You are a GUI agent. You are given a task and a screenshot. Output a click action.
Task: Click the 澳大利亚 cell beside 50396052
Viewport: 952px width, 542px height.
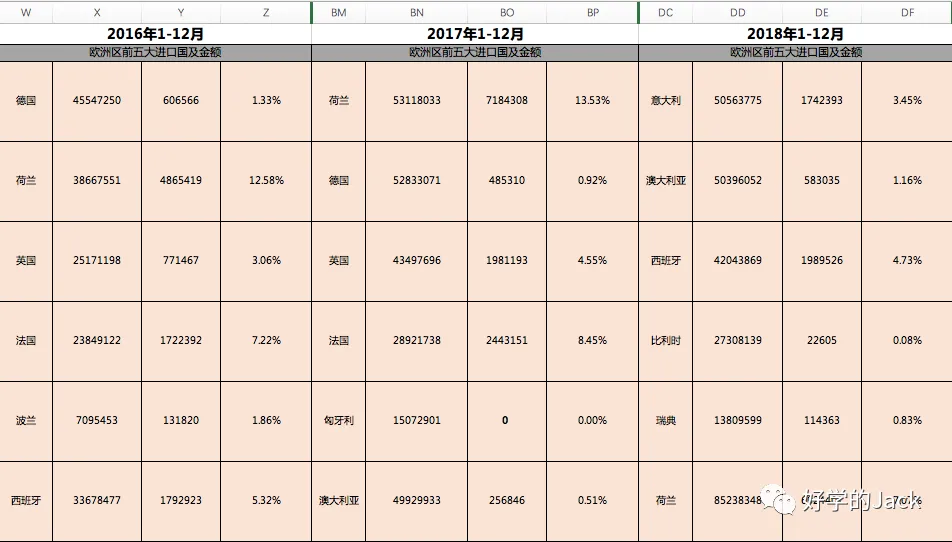click(x=665, y=181)
